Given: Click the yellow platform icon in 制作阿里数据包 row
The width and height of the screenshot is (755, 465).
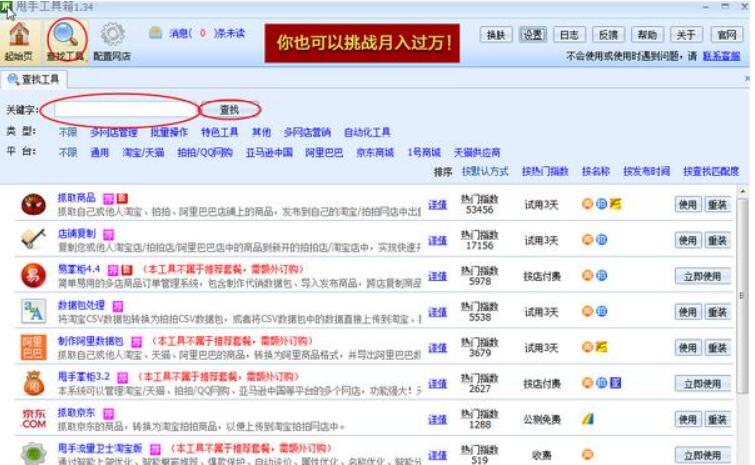Looking at the screenshot, I should (601, 347).
